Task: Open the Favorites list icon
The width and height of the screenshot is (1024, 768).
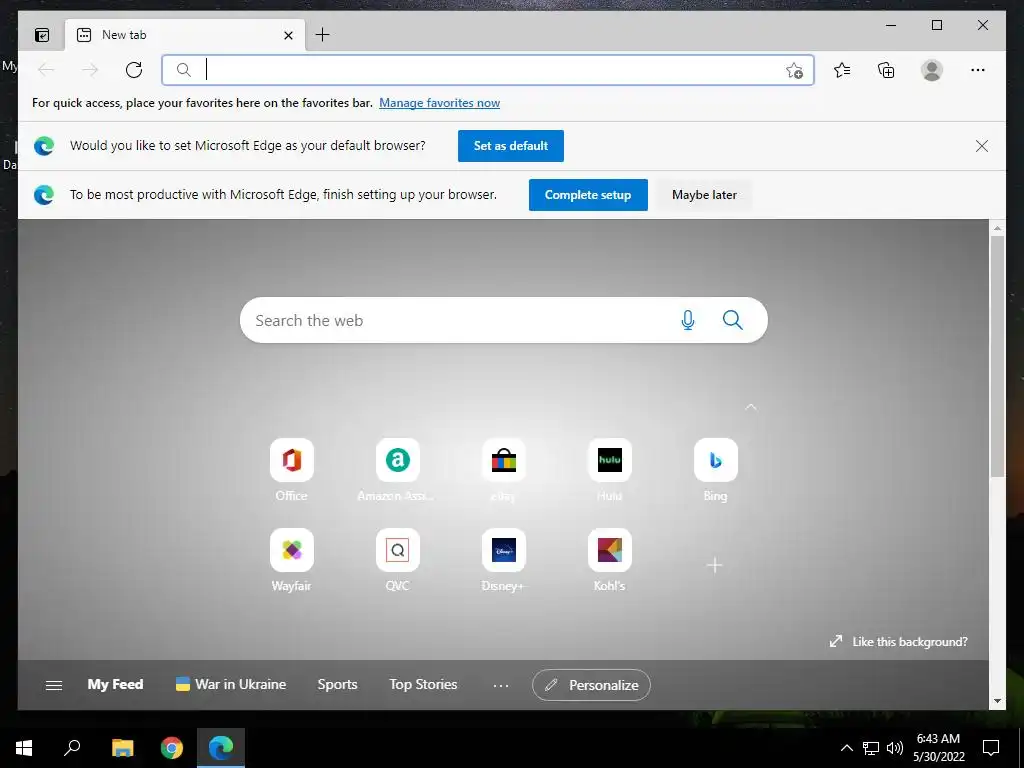Action: tap(842, 70)
